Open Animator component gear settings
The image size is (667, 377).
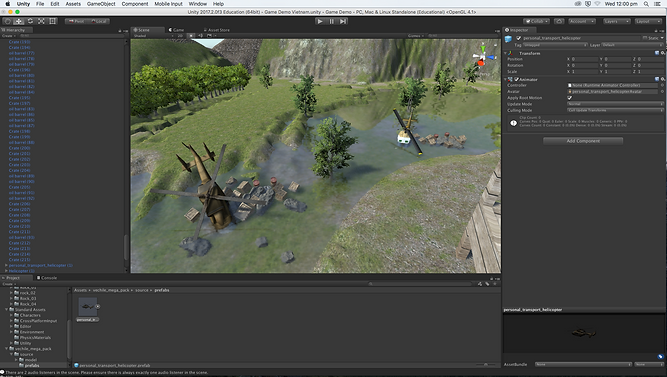(663, 79)
